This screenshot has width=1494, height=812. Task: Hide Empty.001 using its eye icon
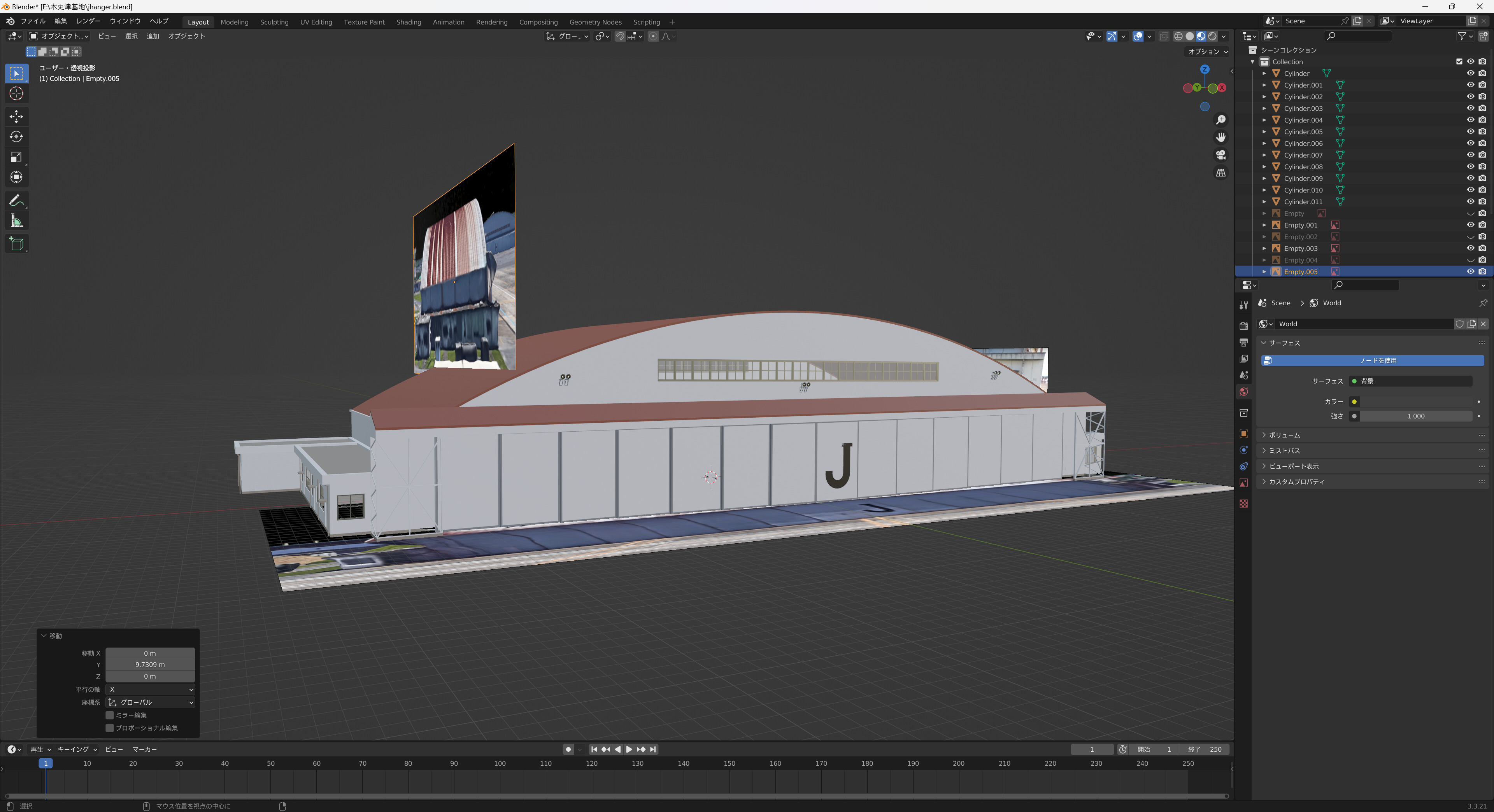[1470, 225]
